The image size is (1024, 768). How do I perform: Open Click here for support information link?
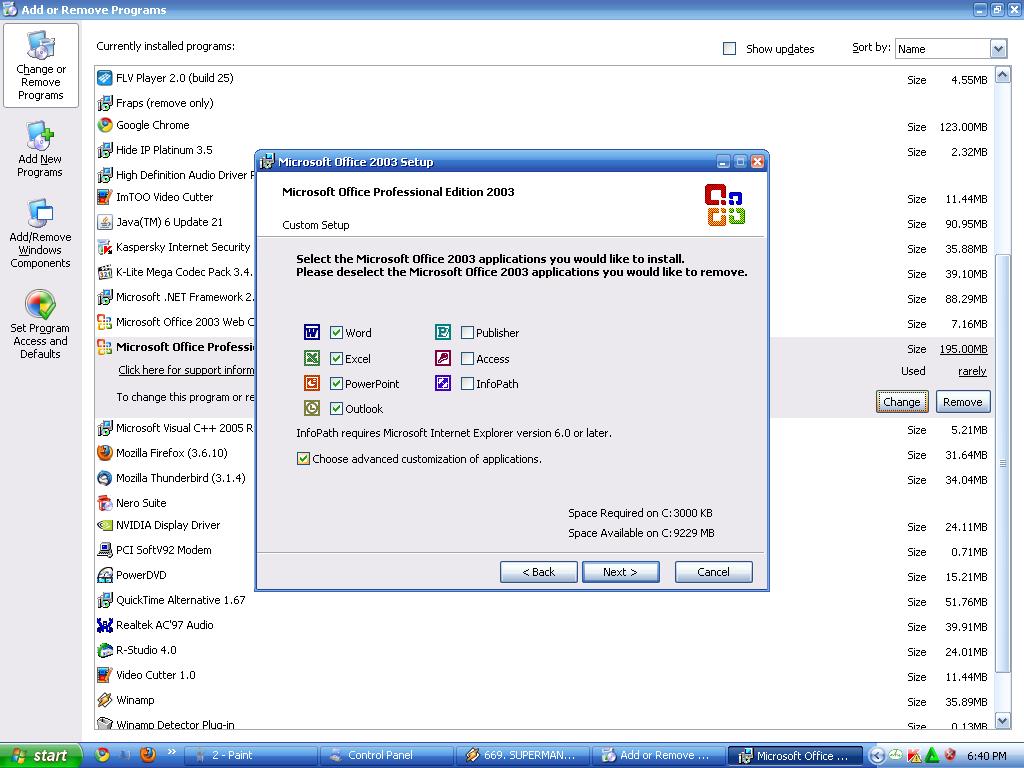(x=186, y=370)
